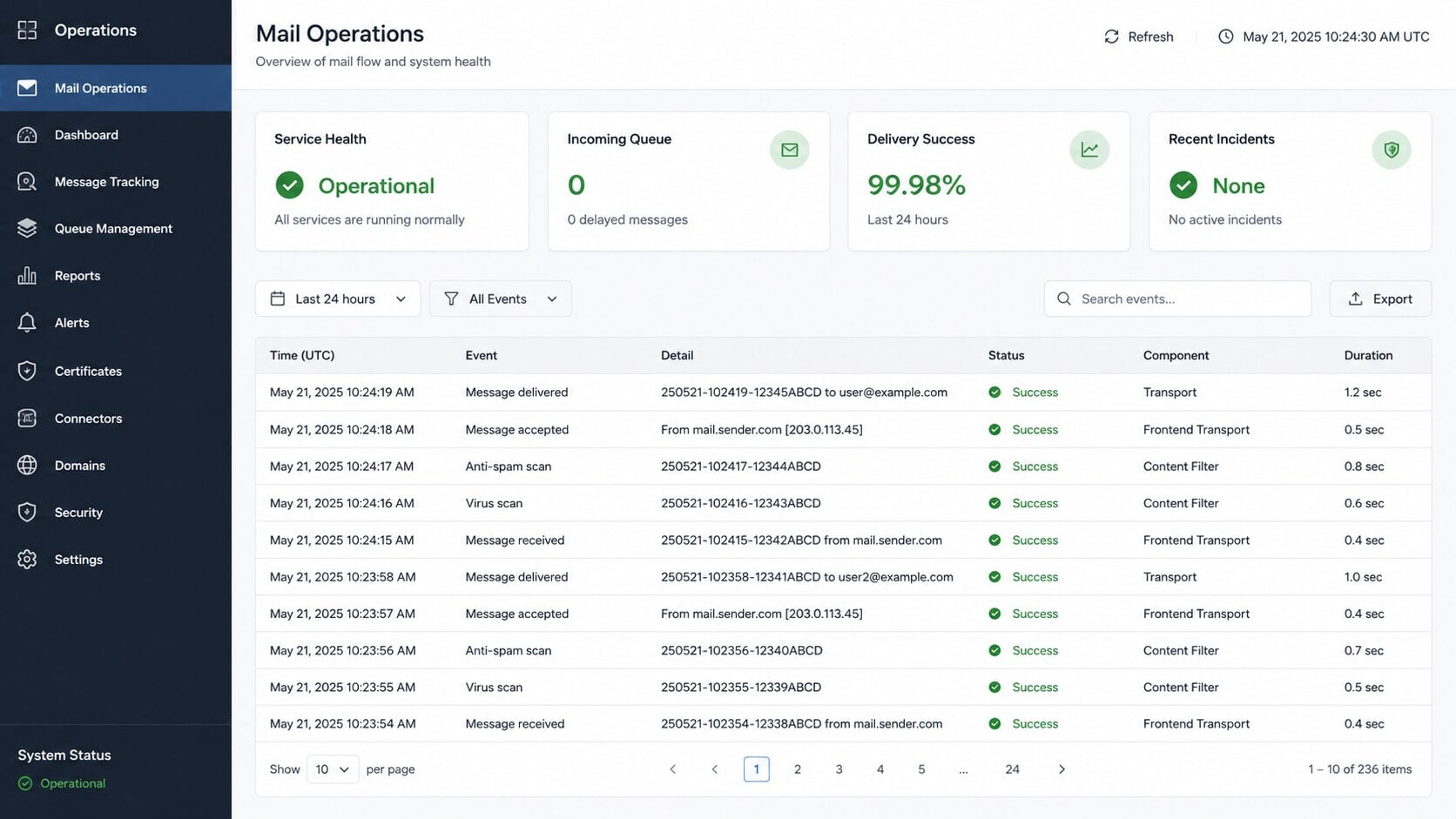Go to page 2 of events

798,769
